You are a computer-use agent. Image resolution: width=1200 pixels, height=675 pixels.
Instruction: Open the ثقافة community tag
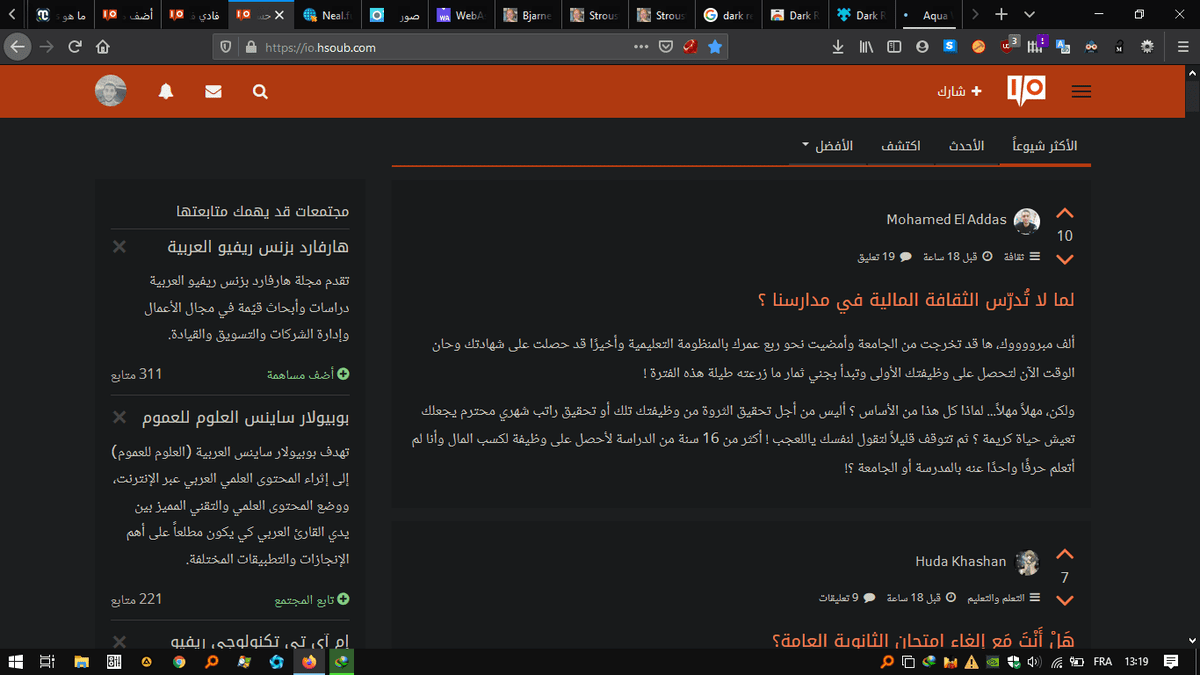tap(1022, 257)
